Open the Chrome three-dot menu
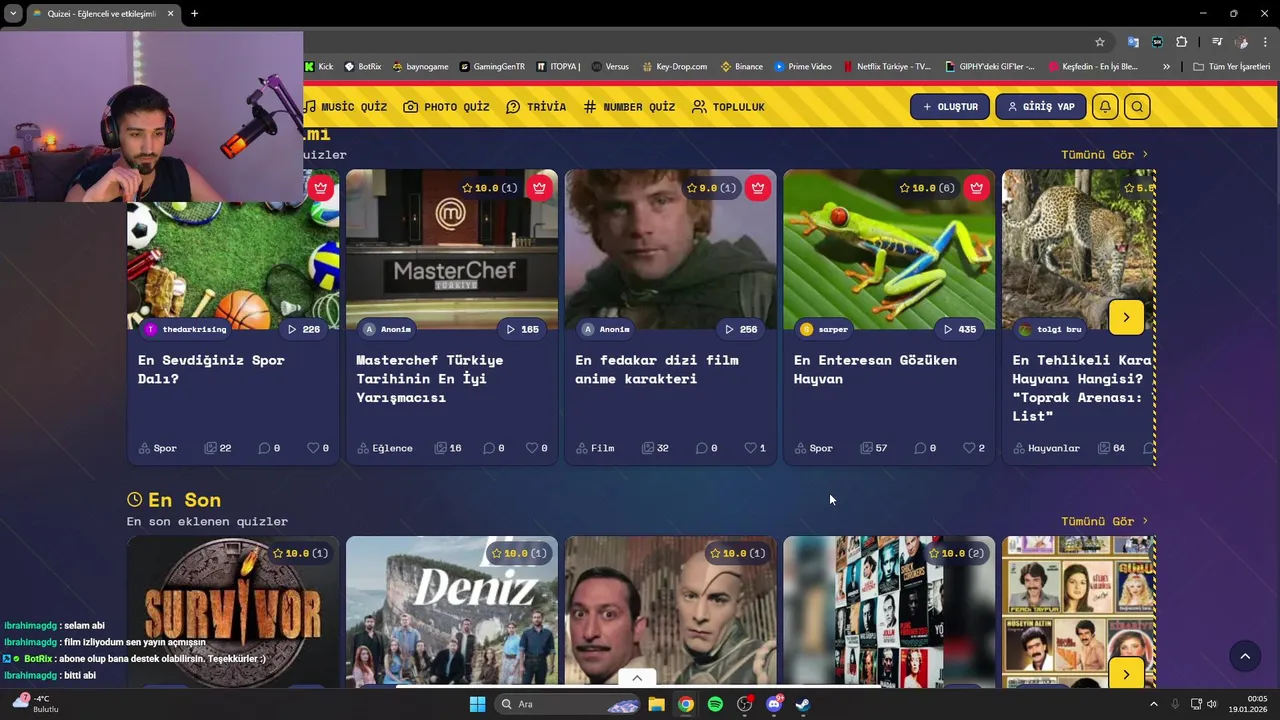 click(1266, 42)
